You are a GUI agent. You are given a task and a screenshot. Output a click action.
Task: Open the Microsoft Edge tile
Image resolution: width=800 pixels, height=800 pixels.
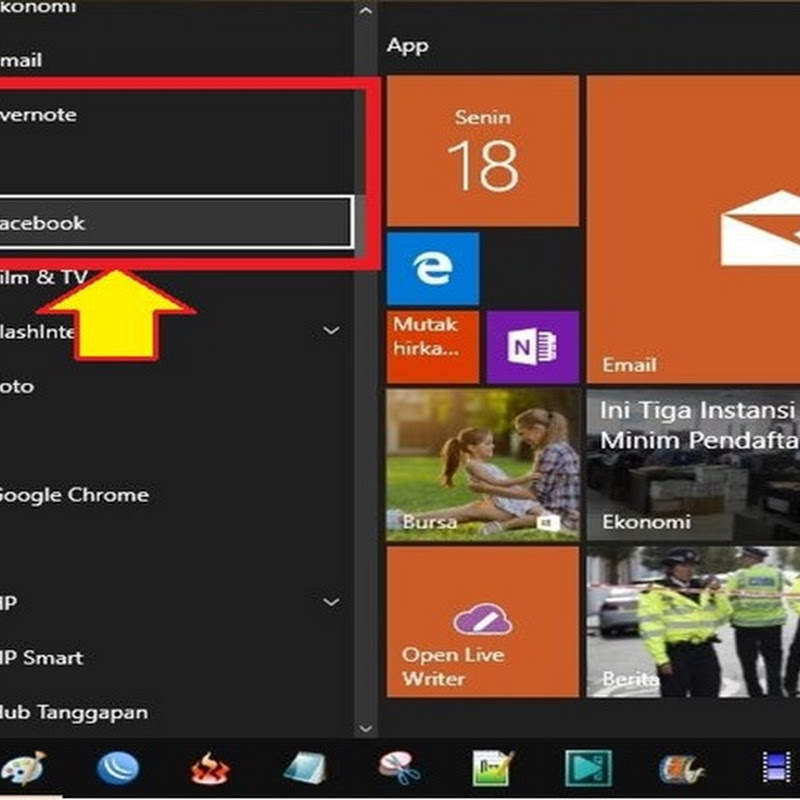coord(433,268)
